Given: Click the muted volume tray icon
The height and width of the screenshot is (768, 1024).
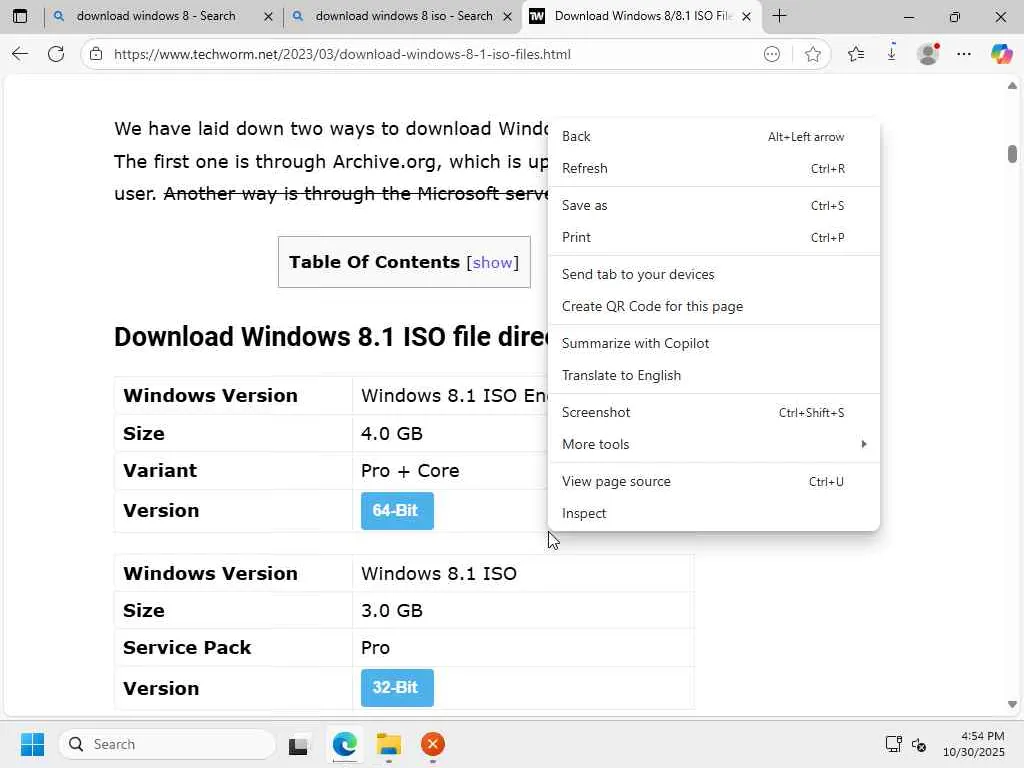Looking at the screenshot, I should coord(919,744).
